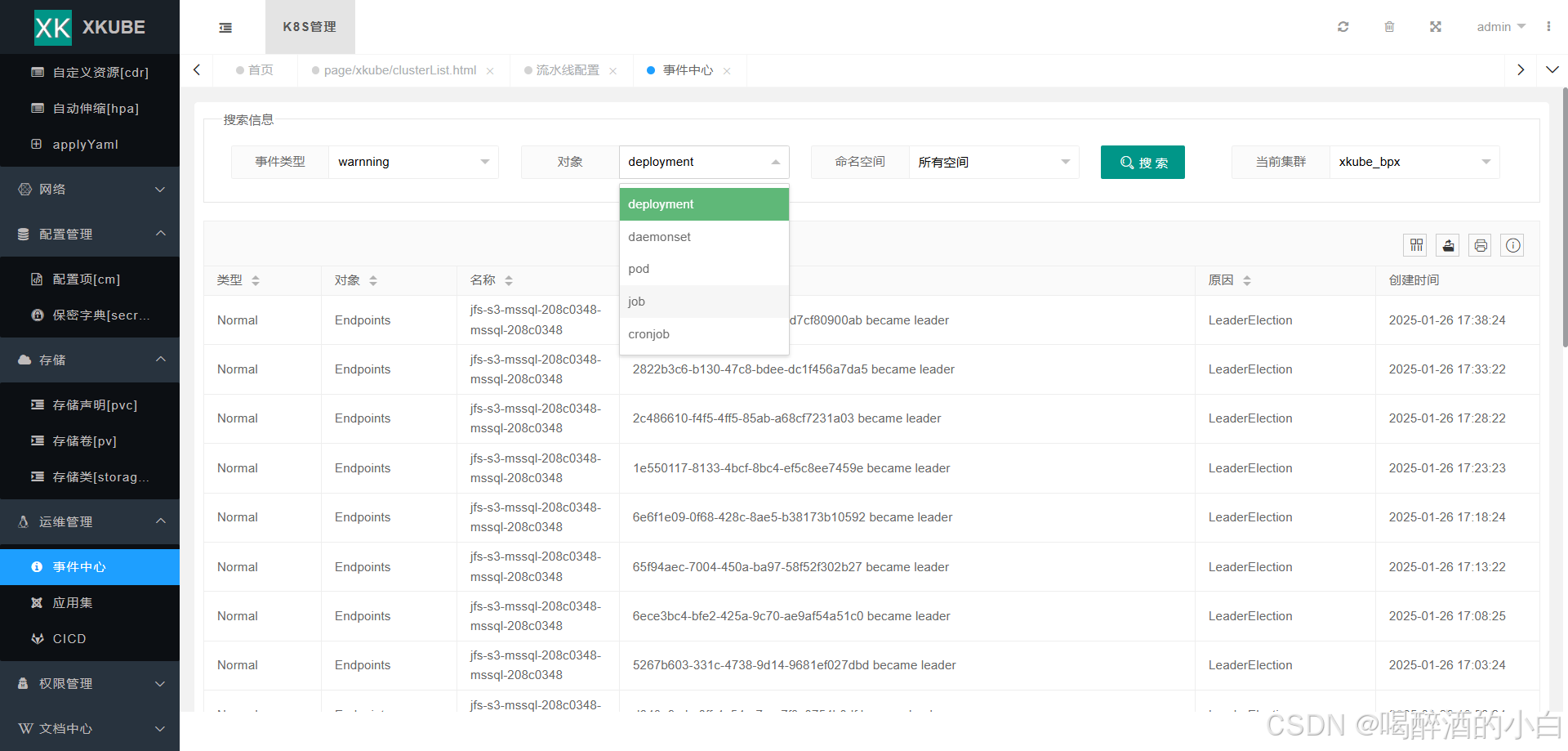Open the 命名空间 所有空间 dropdown
Viewport: 1568px width, 751px height.
pyautogui.click(x=993, y=162)
